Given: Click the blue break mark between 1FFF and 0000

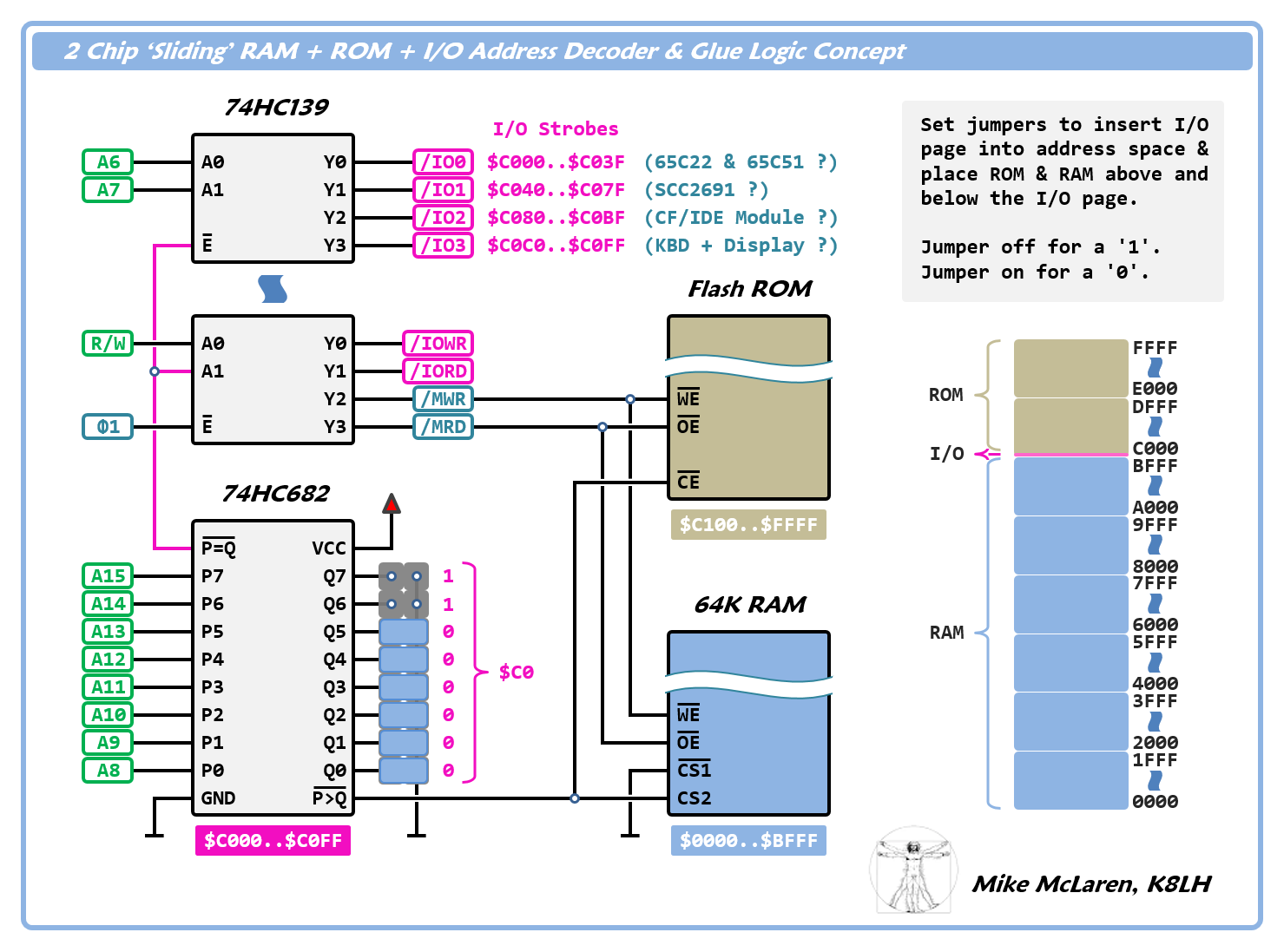Looking at the screenshot, I should (x=1155, y=781).
